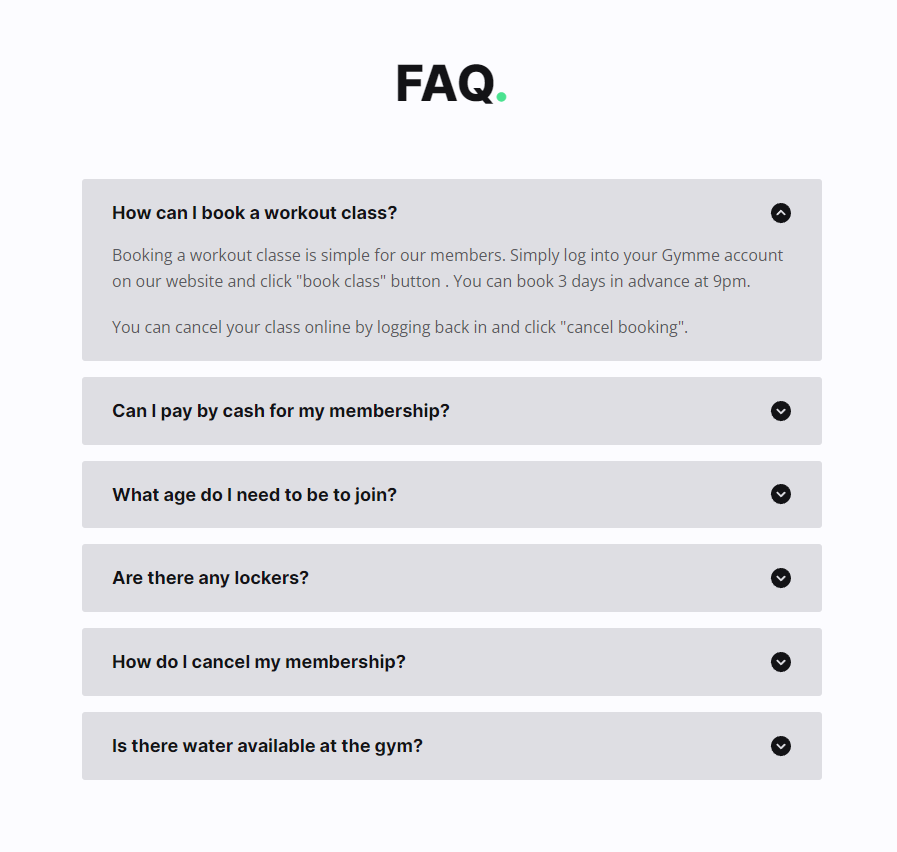Expand 'How do I cancel my membership?'
Image resolution: width=897 pixels, height=852 pixels.
pyautogui.click(x=259, y=662)
